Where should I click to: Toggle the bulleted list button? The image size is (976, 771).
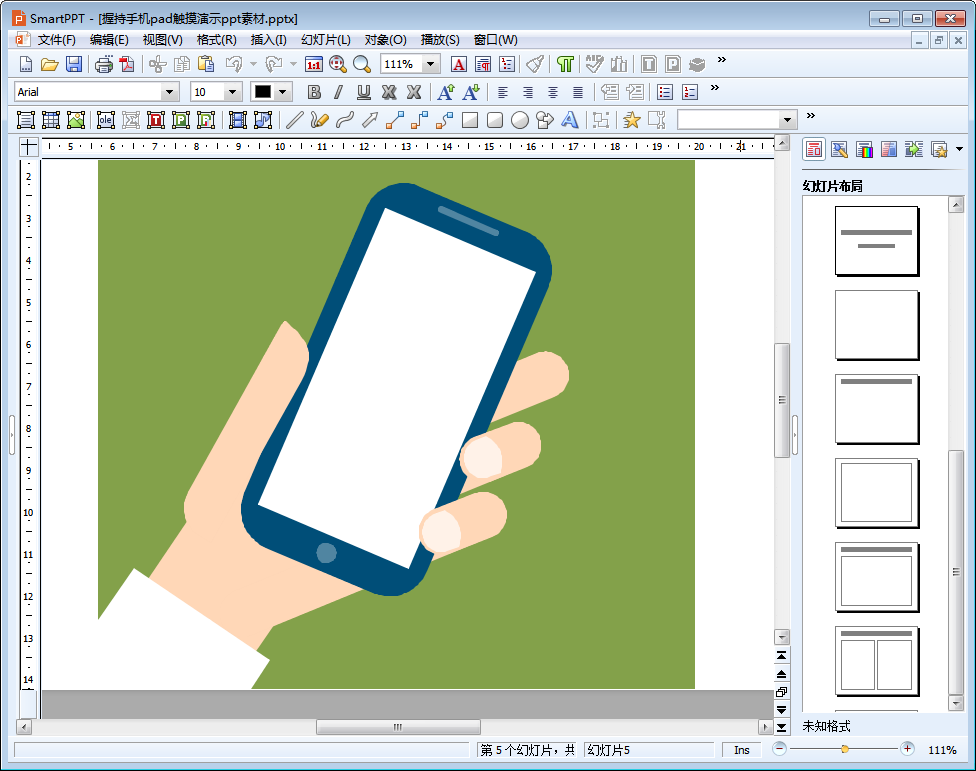[x=665, y=92]
